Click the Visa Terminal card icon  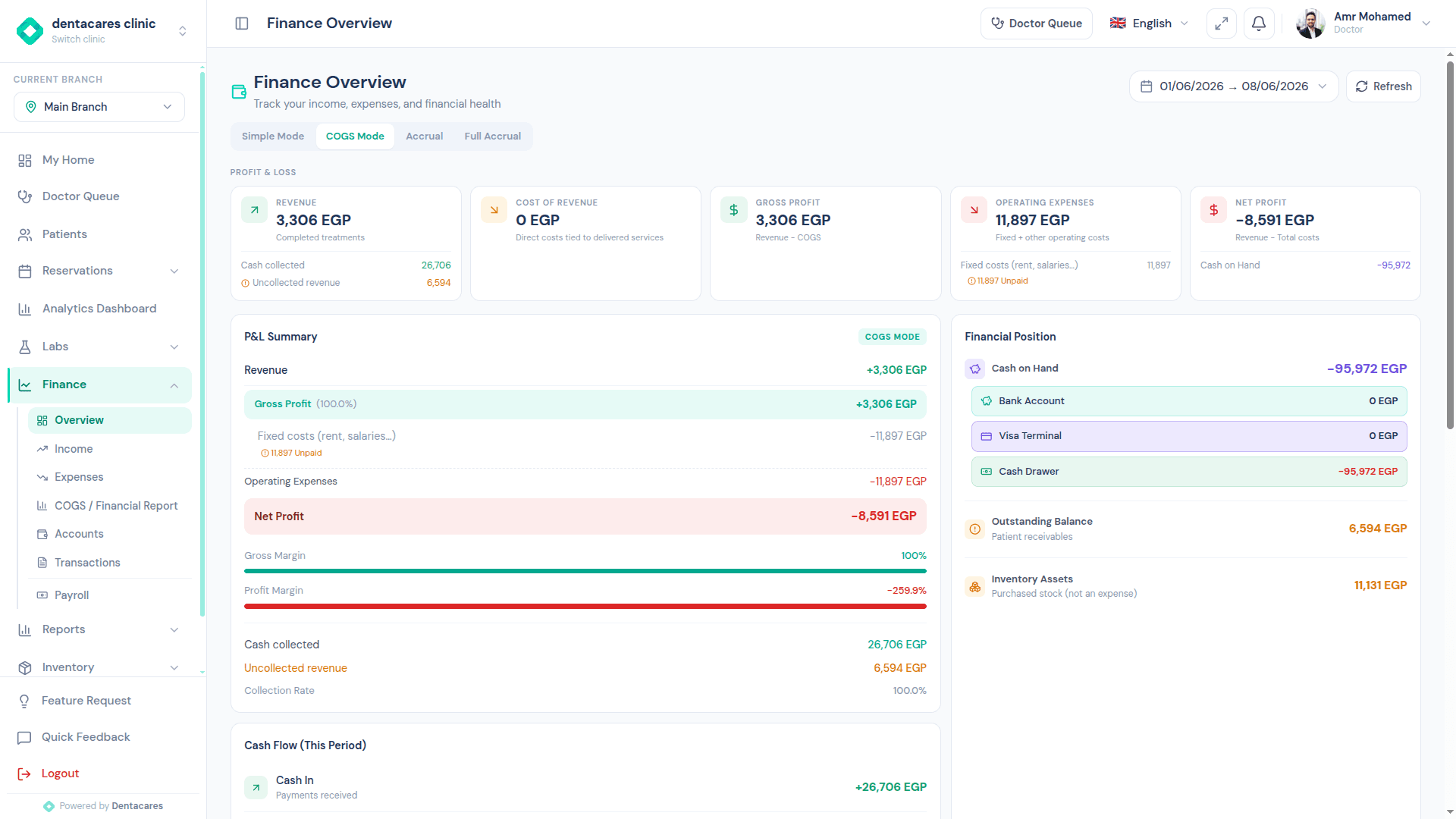(987, 436)
